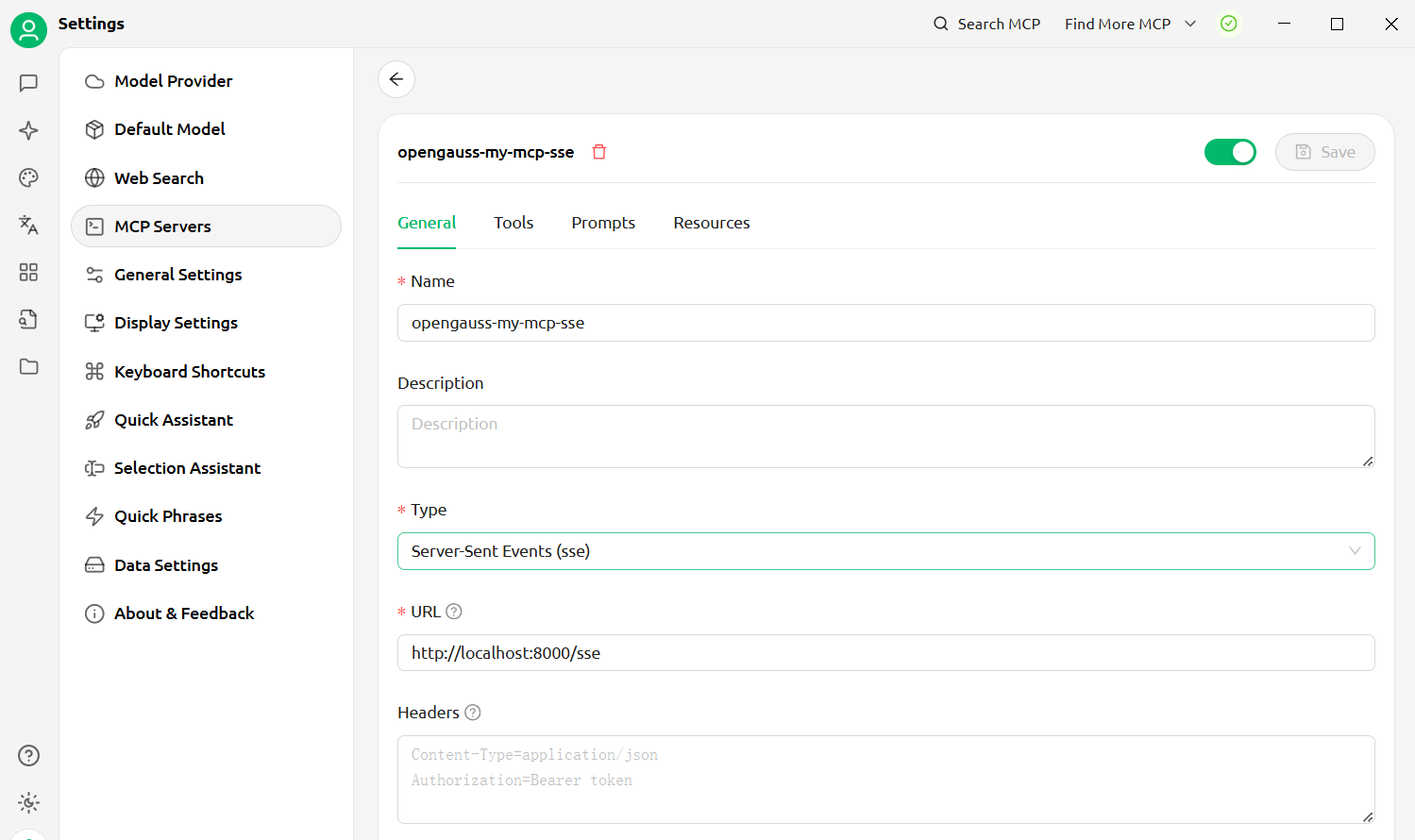This screenshot has height=840, width=1415.
Task: Open About & Feedback
Action: (x=206, y=613)
